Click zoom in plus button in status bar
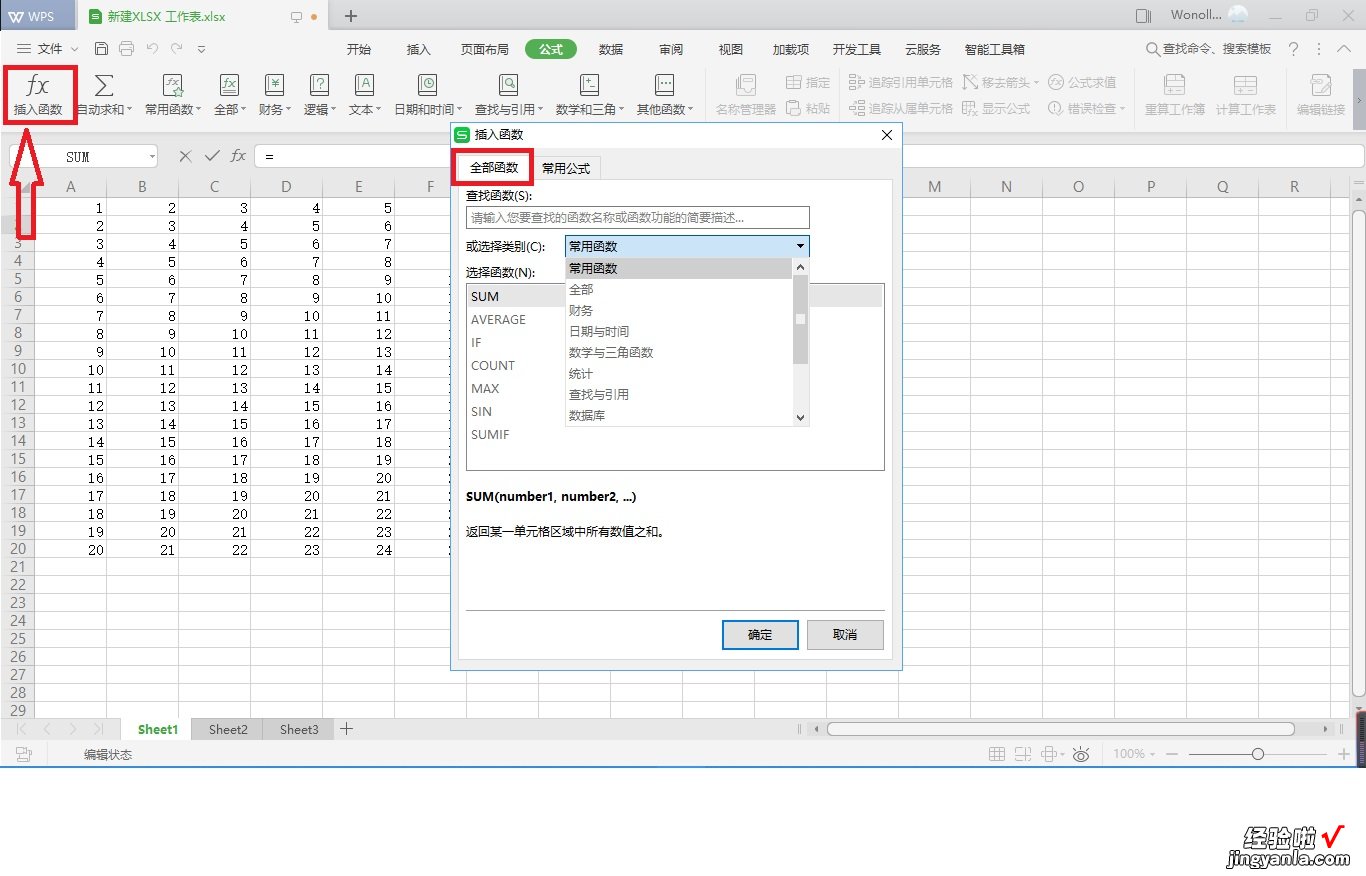This screenshot has width=1366, height=876. [1343, 754]
